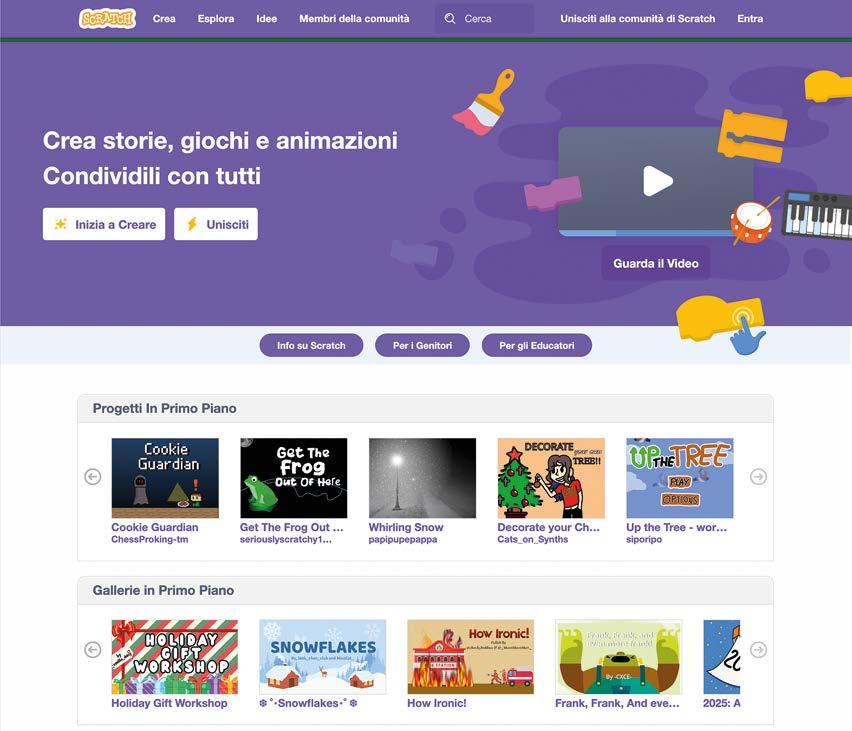
Task: Open Decorate your own tree thumbnail
Action: 551,478
